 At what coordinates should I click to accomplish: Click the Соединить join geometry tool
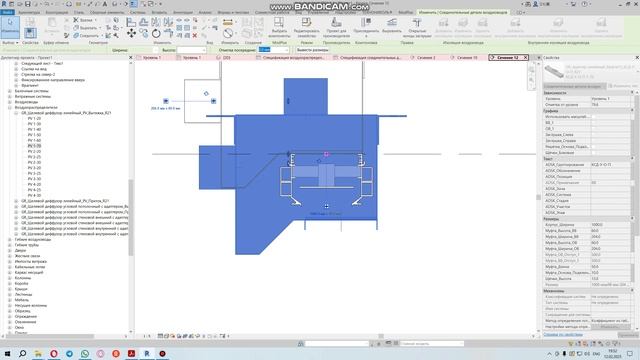[86, 36]
